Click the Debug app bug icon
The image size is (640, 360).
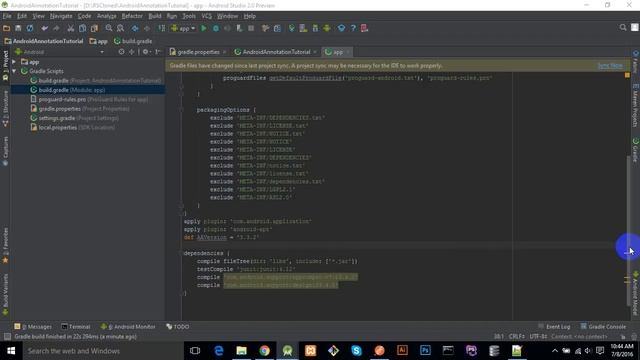[x=216, y=28]
